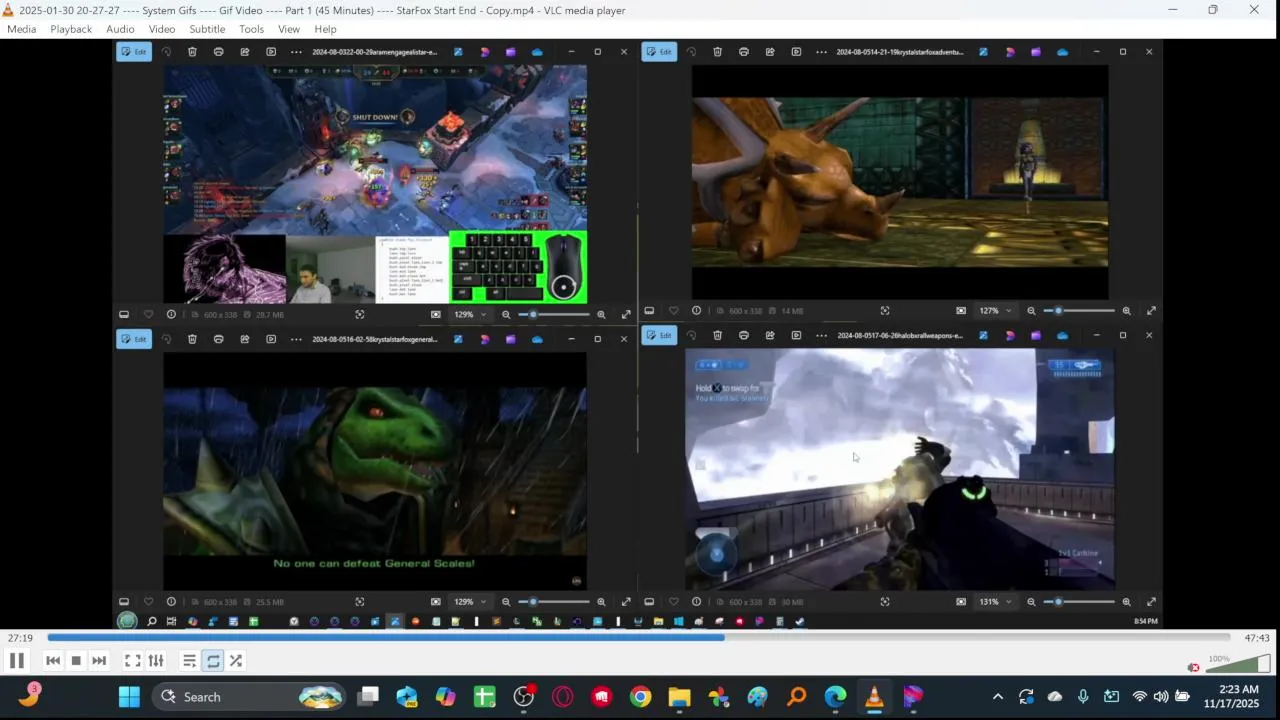Toggle filmstrip in krystalstarfoxgeneral window

[x=124, y=602]
